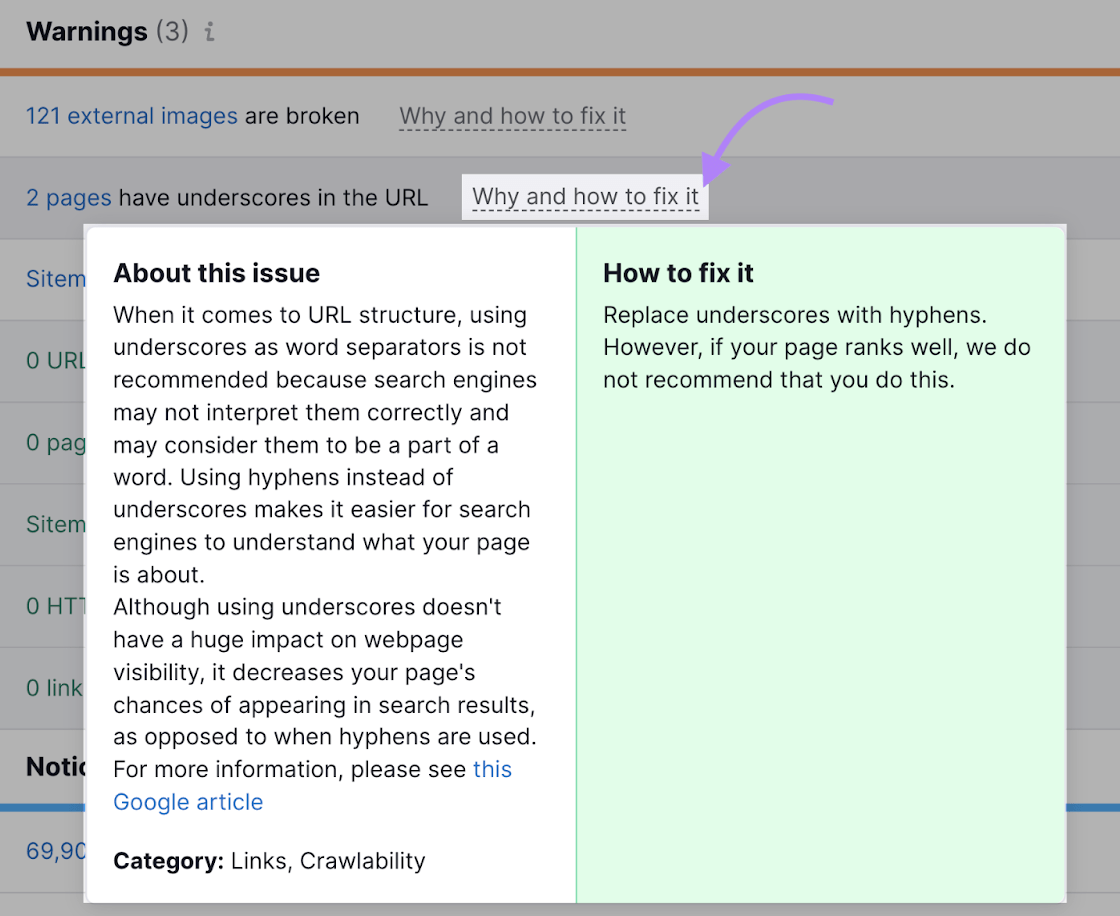Select the green truncated "Sitem" row

56,524
